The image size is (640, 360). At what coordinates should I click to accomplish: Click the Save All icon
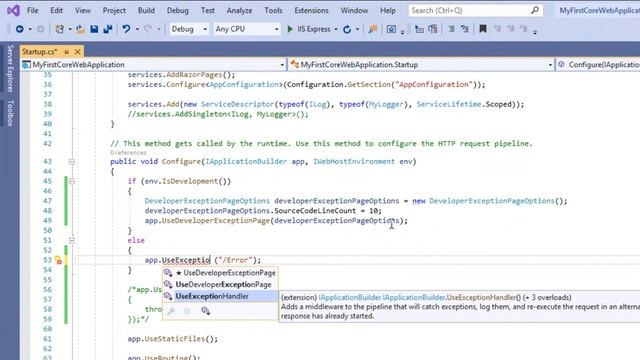108,29
